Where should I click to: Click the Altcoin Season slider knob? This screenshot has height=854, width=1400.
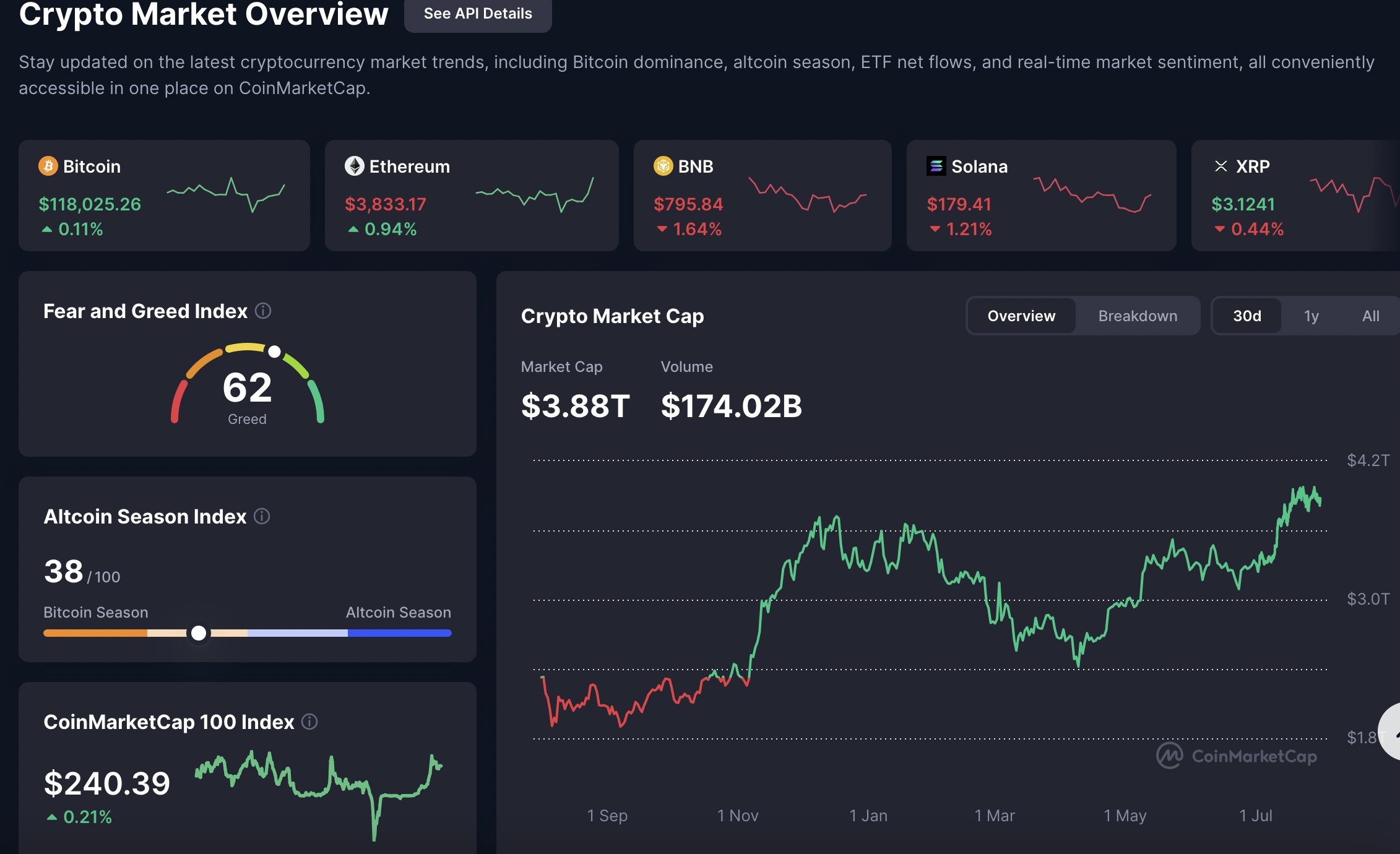[x=199, y=633]
